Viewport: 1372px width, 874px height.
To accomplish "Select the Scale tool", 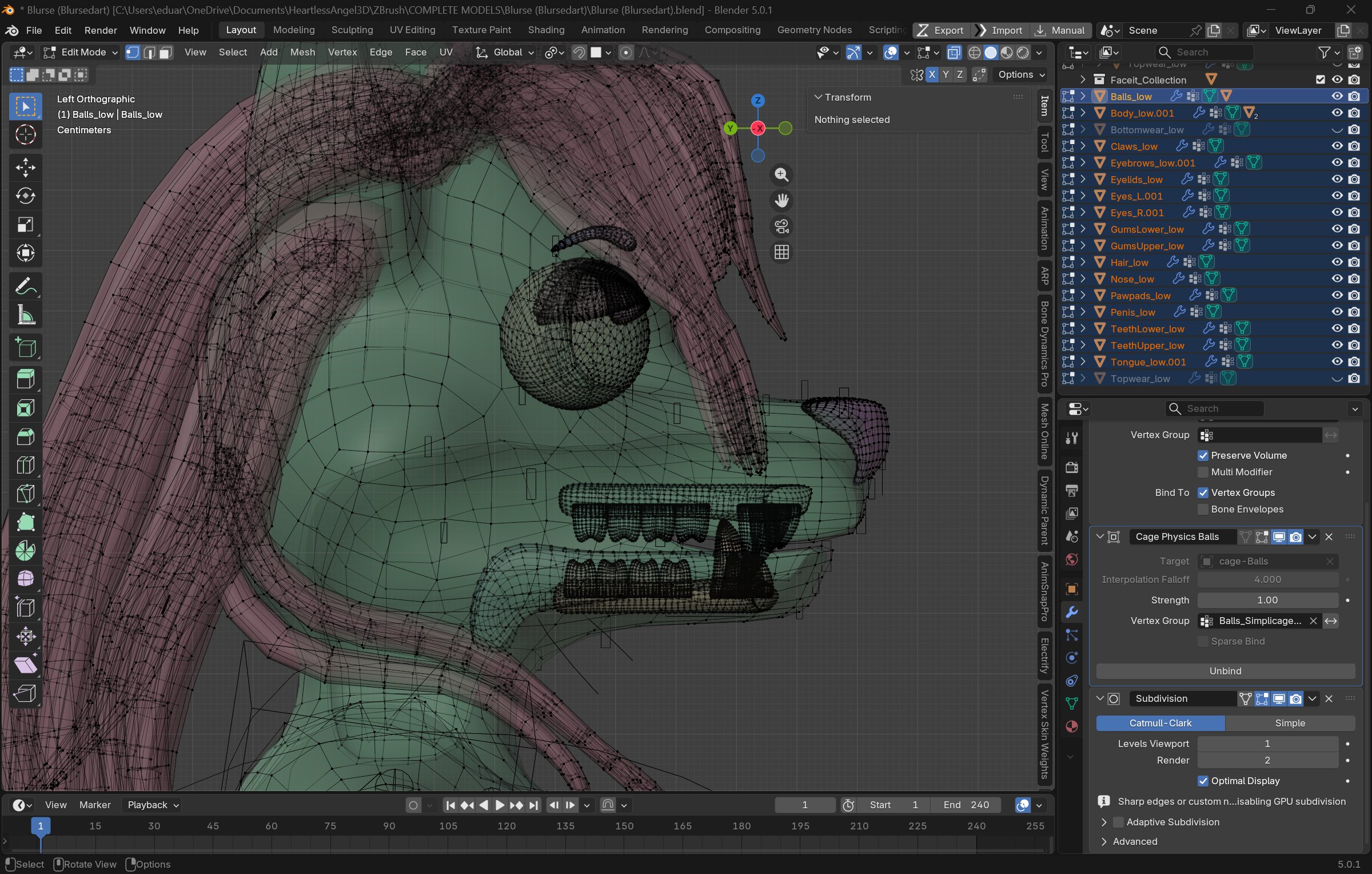I will (x=25, y=224).
